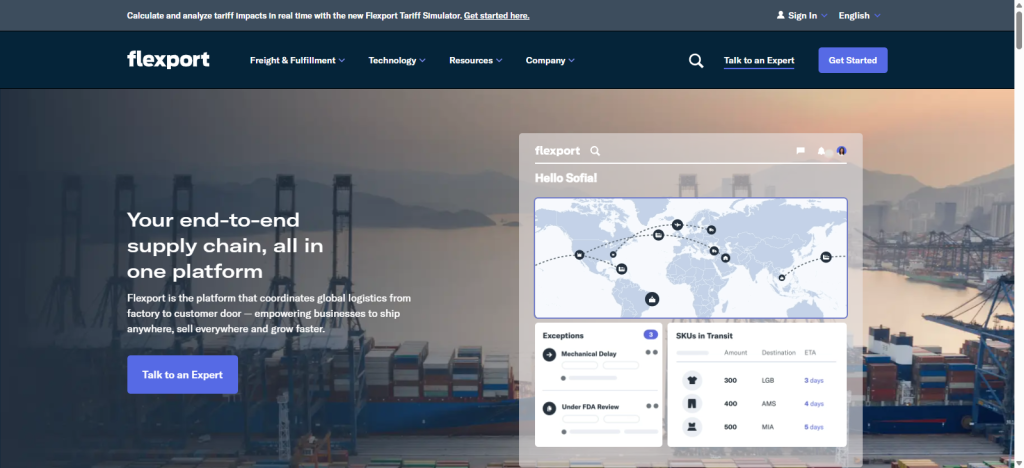This screenshot has height=468, width=1024.
Task: Click the 'Amount' column header
Action: 735,353
